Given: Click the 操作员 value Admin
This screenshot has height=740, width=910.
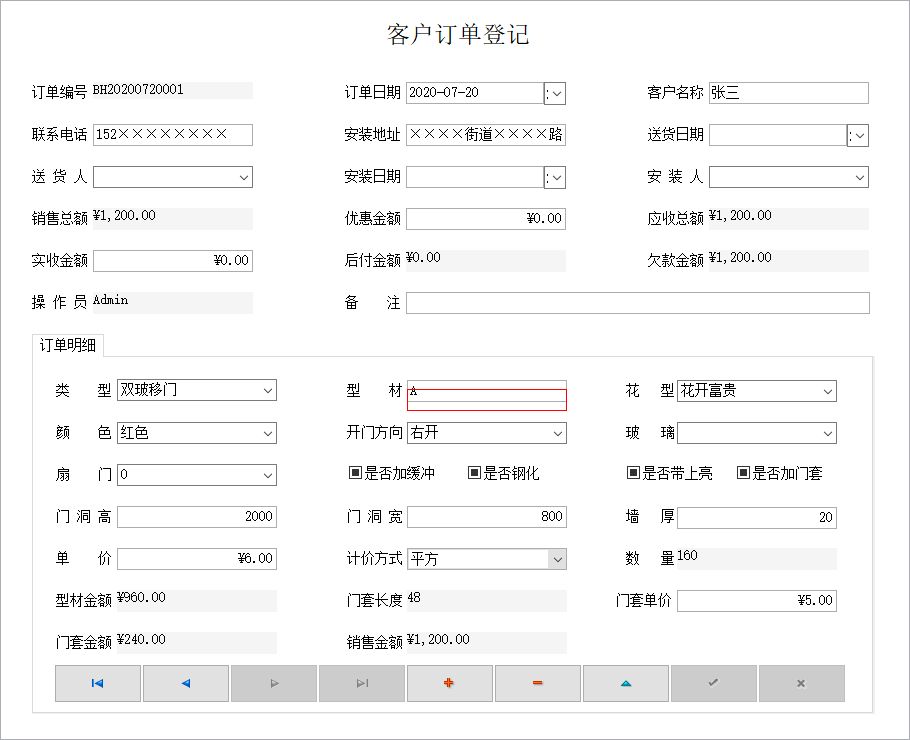Looking at the screenshot, I should click(x=110, y=299).
